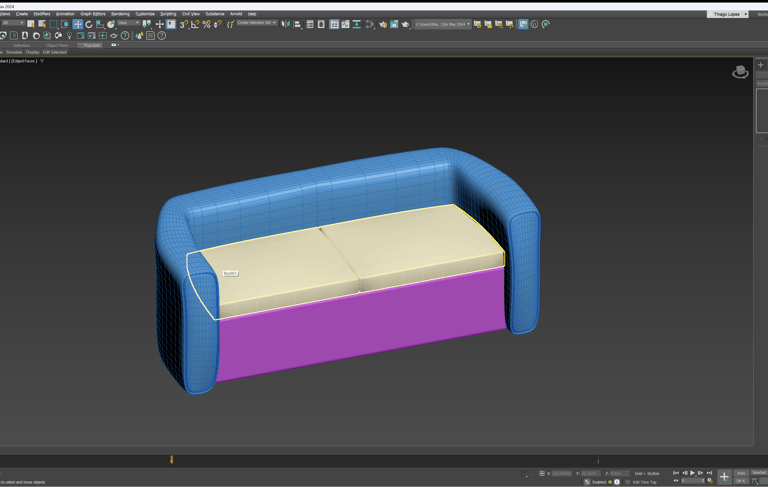Open the Create panel plus tab
Screen dimensions: 768x487
coord(761,65)
